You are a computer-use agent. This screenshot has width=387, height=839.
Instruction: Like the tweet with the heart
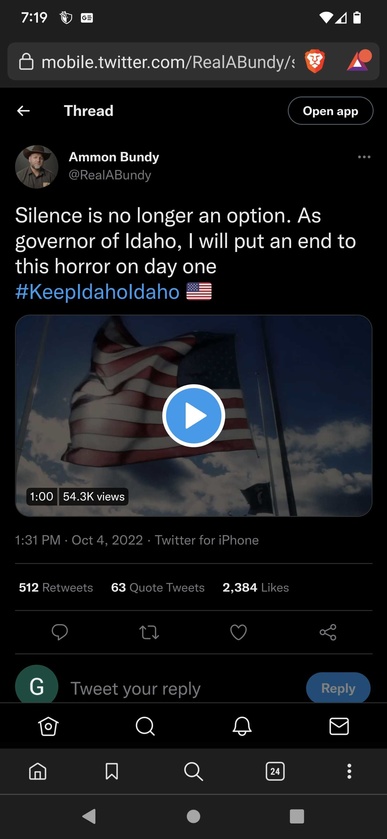238,632
